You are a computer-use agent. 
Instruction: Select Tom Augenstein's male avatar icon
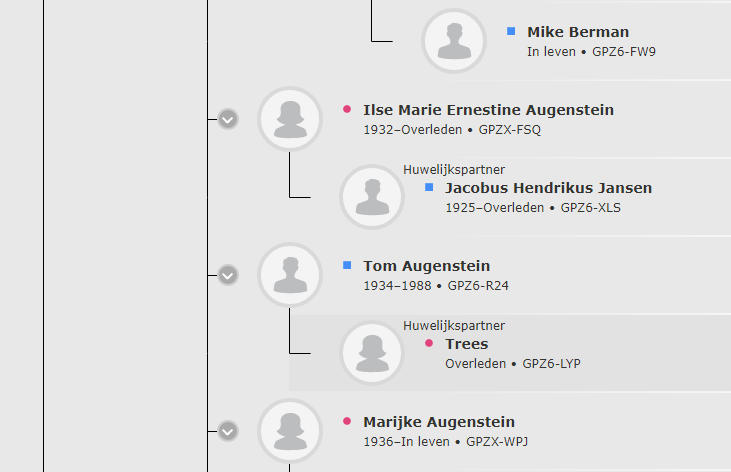[x=290, y=275]
